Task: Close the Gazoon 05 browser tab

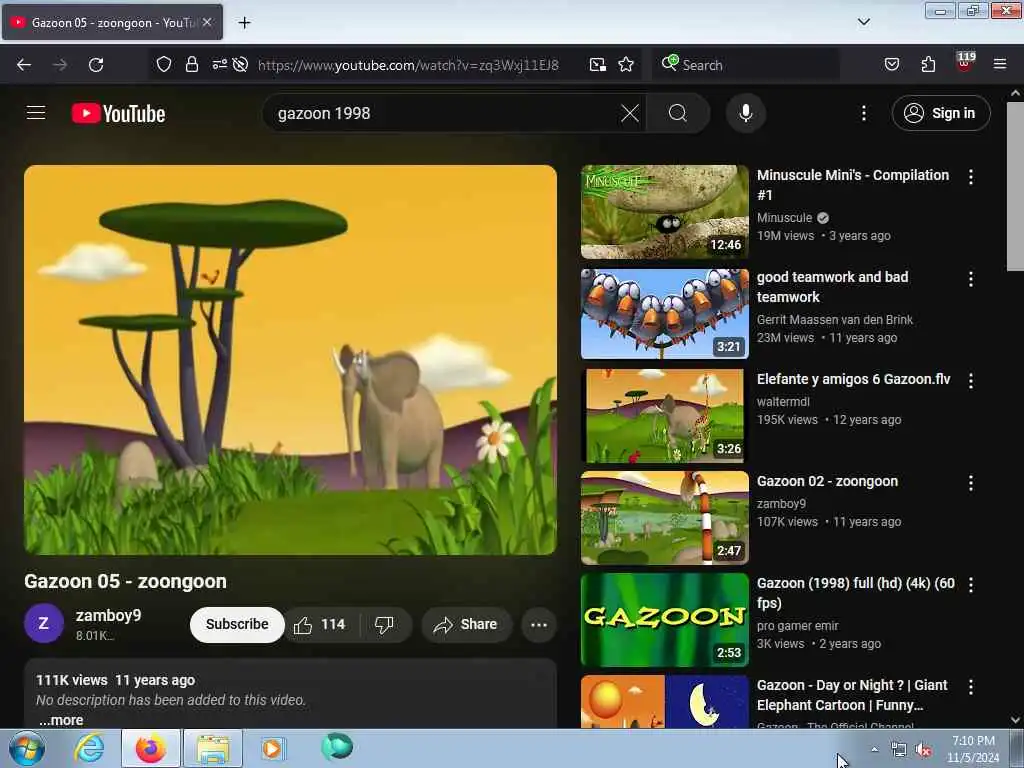Action: (x=207, y=22)
